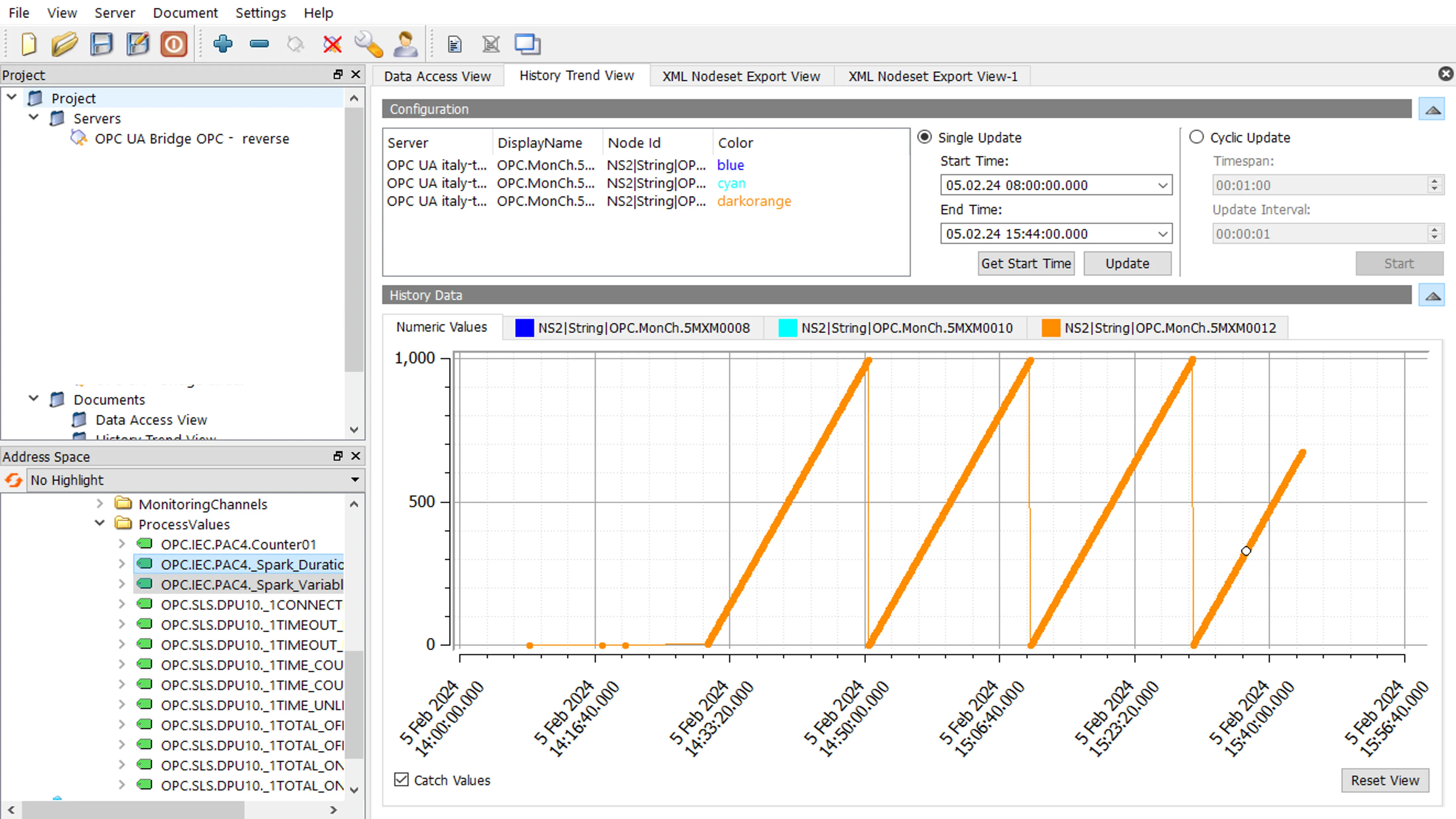Click the blue plus Add Server icon

(223, 44)
